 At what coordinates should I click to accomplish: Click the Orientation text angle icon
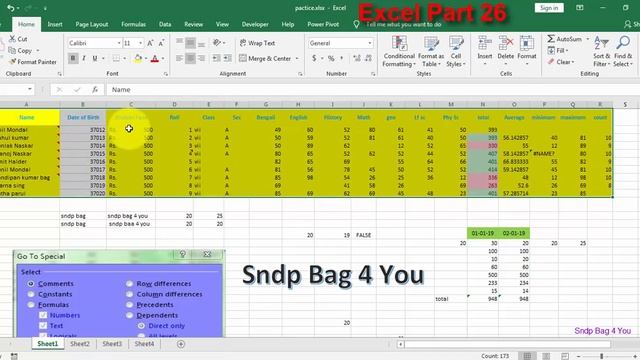point(217,42)
